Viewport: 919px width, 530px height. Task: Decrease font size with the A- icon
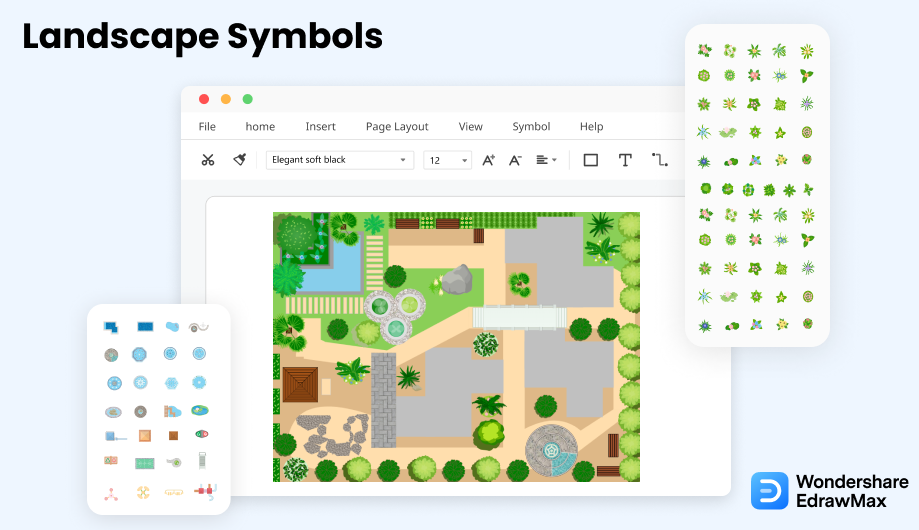click(x=515, y=160)
